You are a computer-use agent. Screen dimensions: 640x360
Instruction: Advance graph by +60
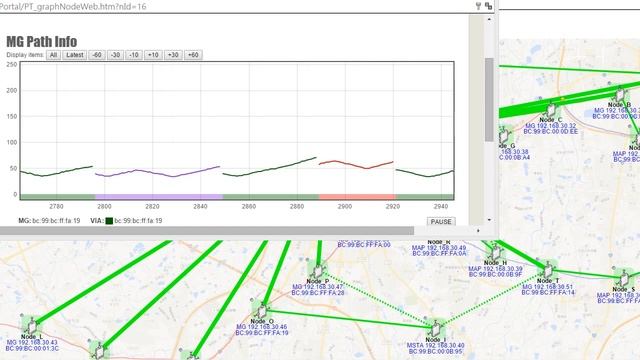pos(193,55)
